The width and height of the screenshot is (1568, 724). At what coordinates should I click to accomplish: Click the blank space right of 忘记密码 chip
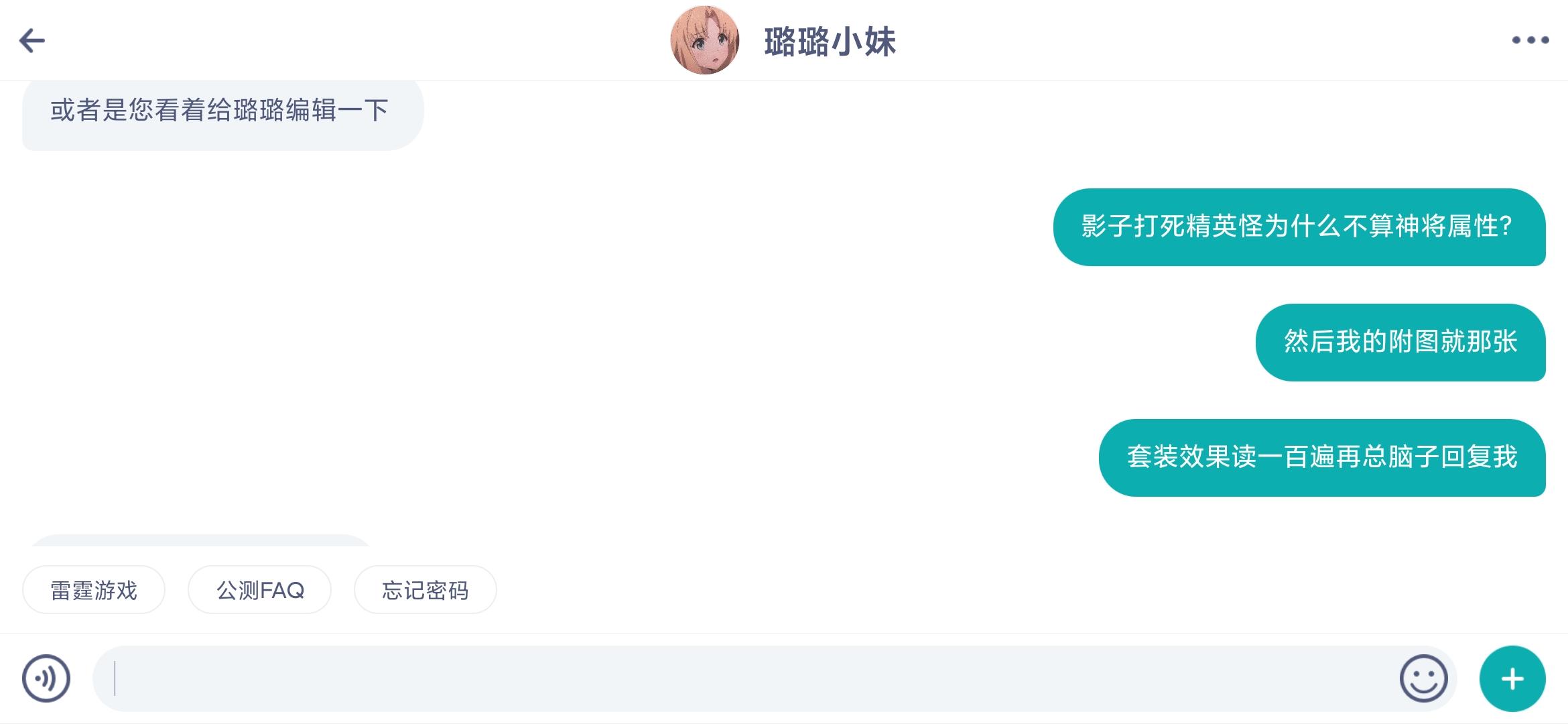(x=1005, y=590)
